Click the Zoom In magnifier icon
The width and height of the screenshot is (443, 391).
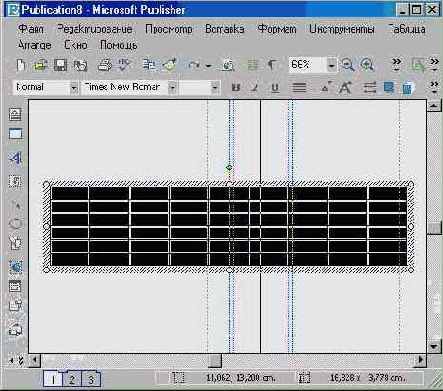pyautogui.click(x=367, y=65)
